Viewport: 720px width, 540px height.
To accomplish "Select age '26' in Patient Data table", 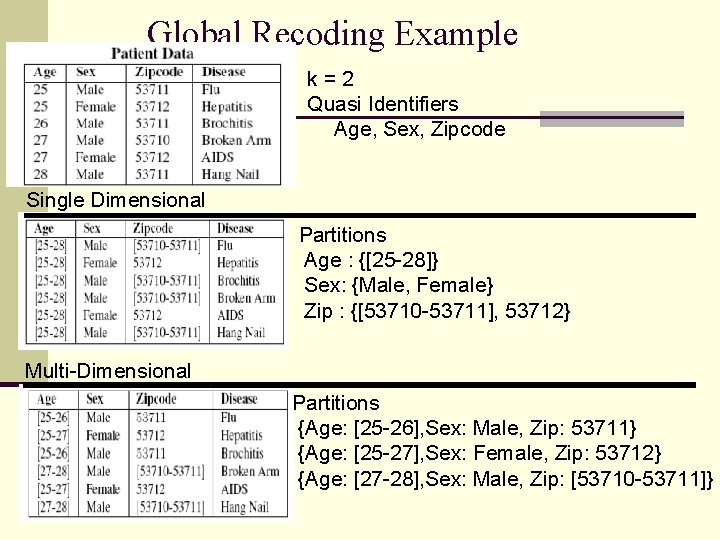I will pos(40,124).
